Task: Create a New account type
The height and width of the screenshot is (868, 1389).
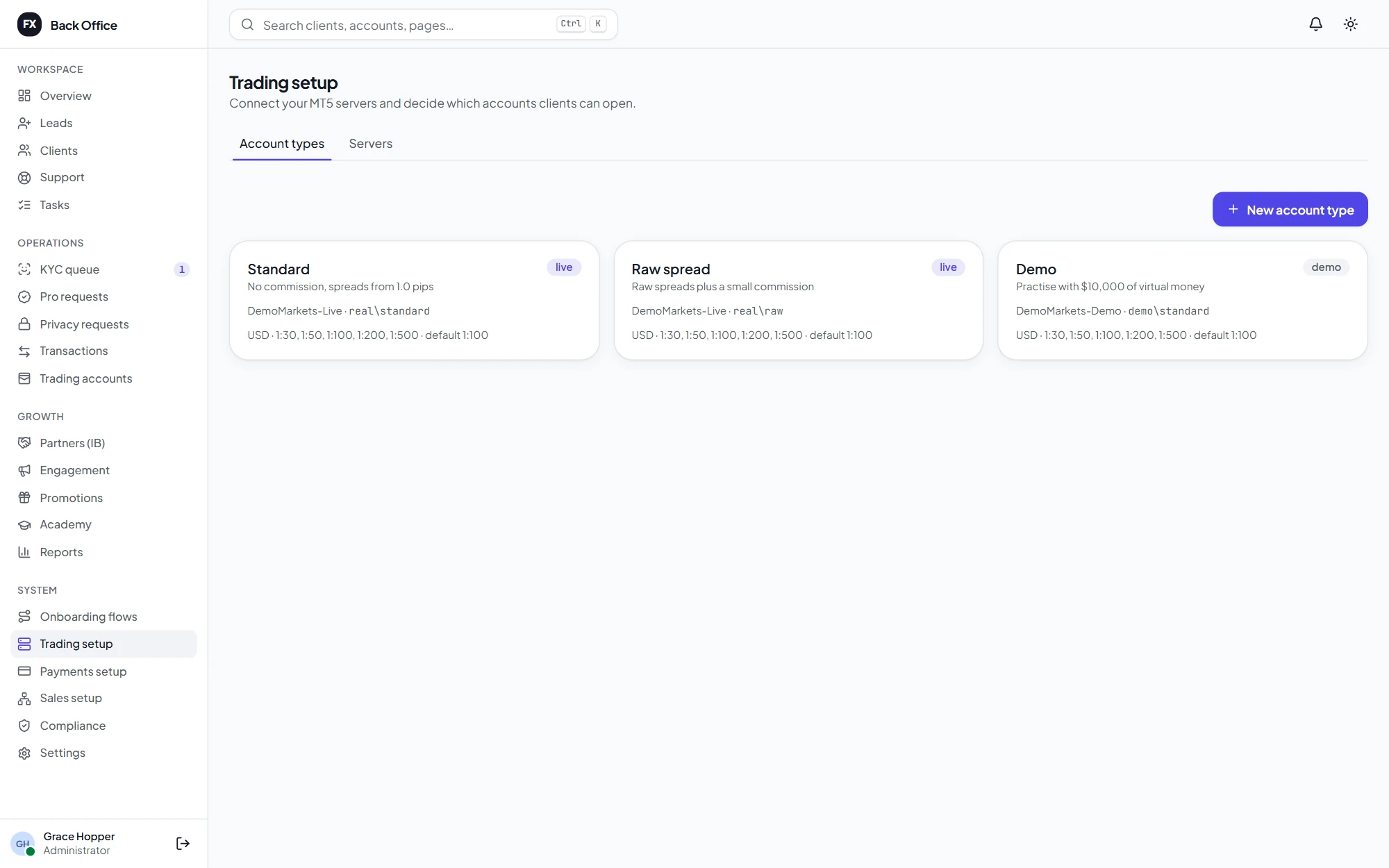Action: 1290,209
